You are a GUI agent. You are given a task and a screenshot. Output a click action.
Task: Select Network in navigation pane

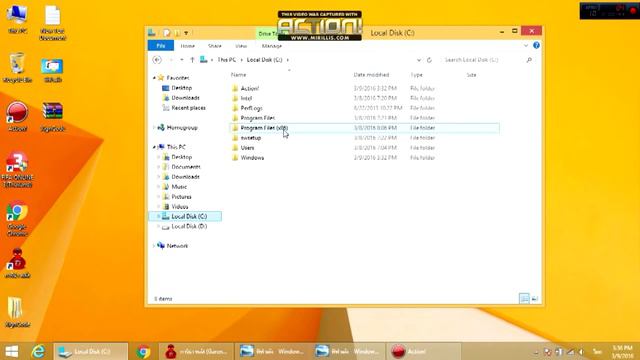coord(177,246)
